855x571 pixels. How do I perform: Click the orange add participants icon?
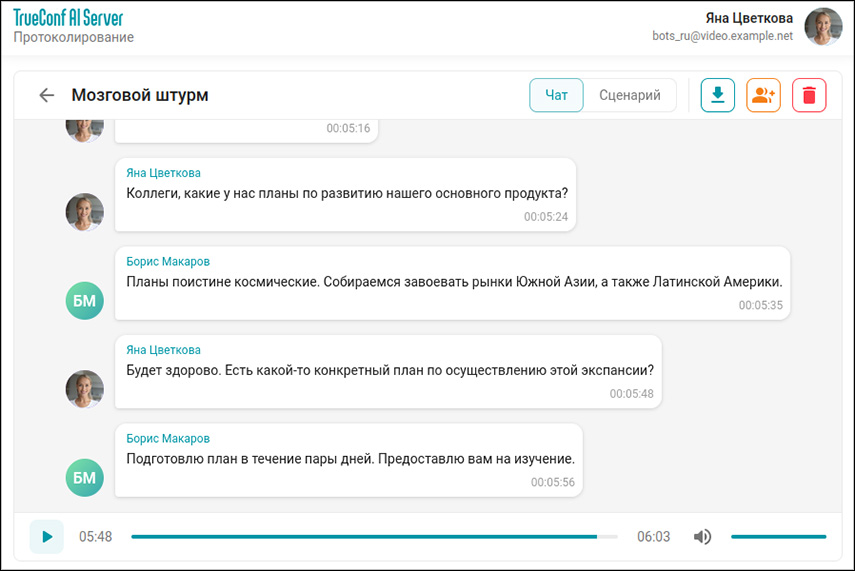click(763, 96)
